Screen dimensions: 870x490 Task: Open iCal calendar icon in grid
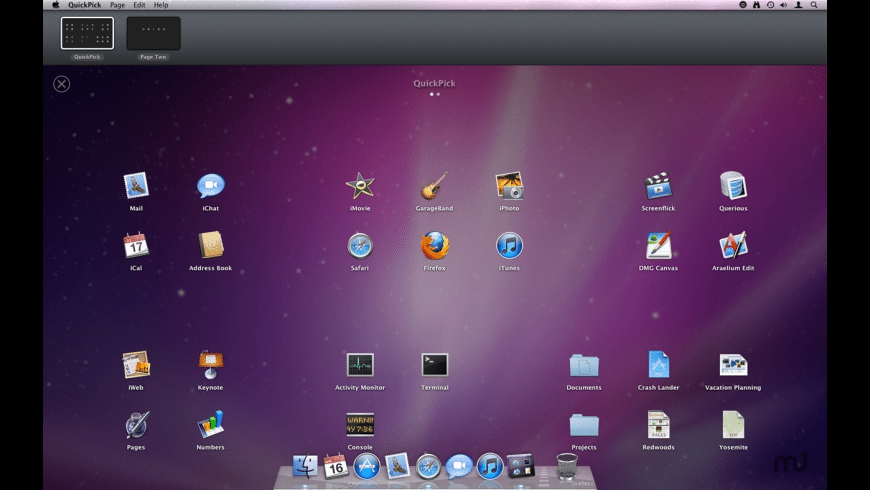(136, 245)
